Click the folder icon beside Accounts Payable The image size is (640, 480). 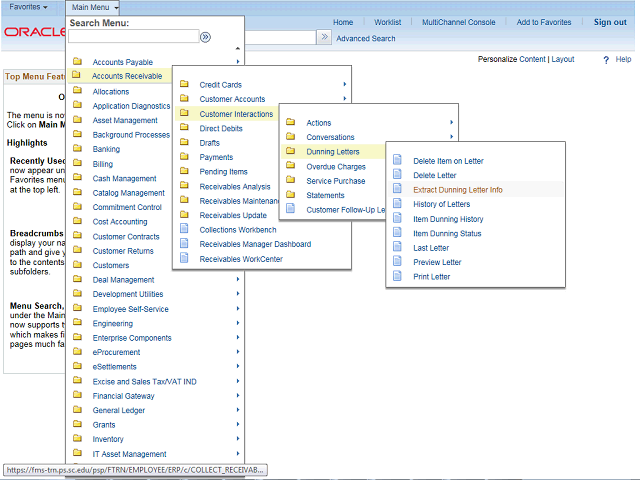tap(77, 62)
